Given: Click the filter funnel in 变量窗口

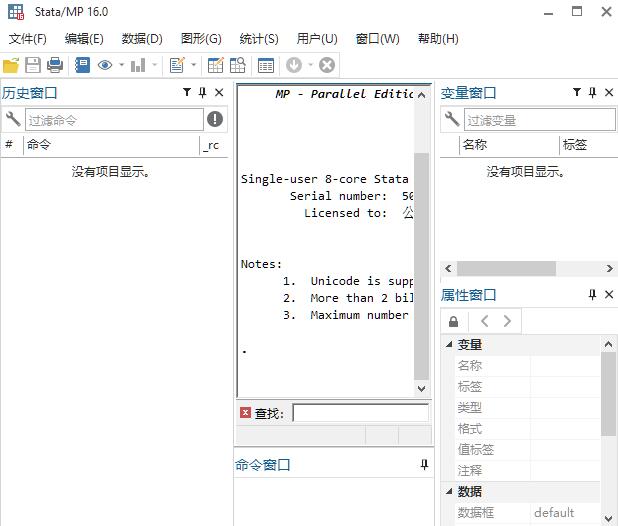Looking at the screenshot, I should pos(577,92).
